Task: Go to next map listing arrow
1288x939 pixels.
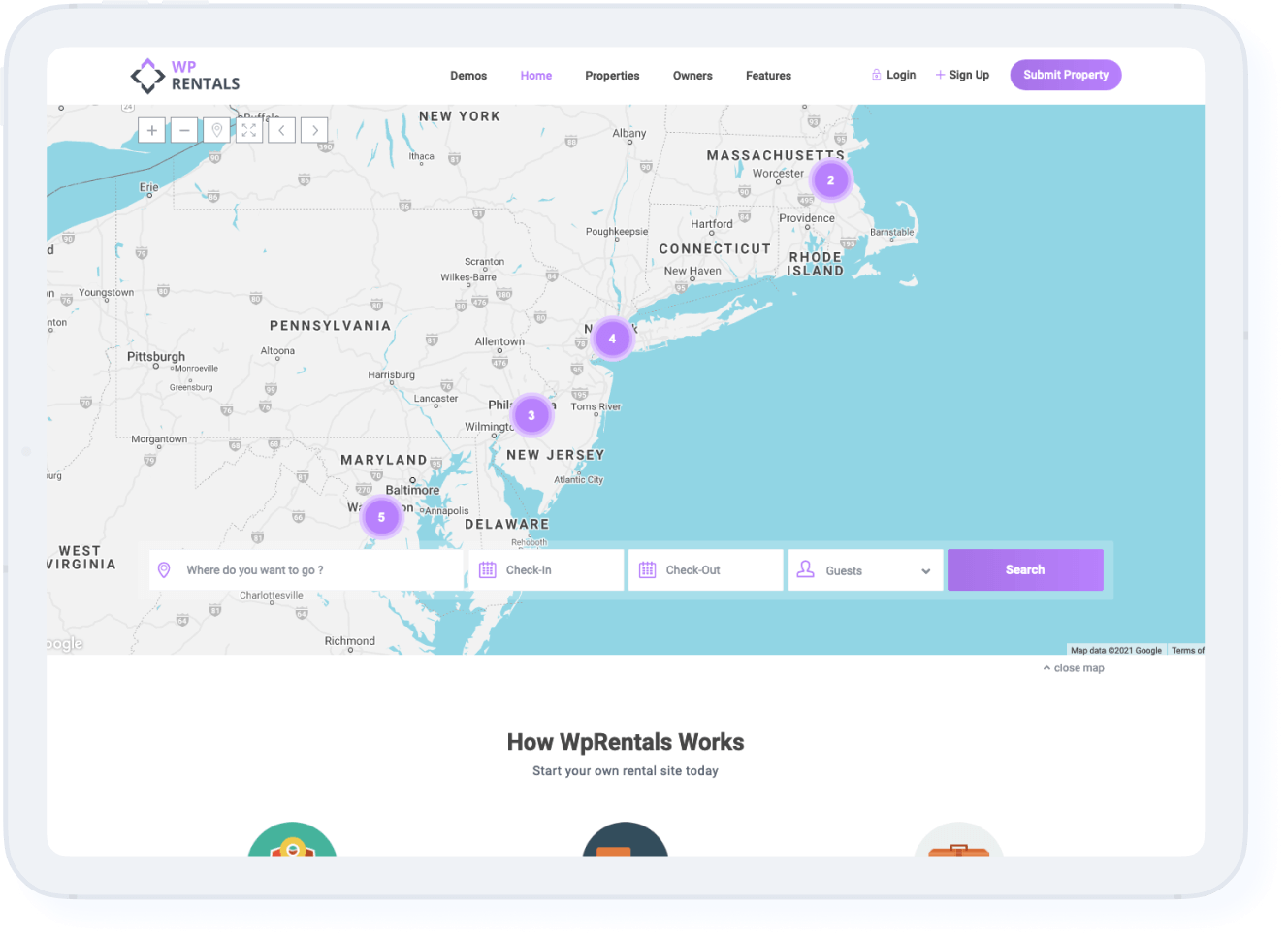Action: [x=314, y=130]
